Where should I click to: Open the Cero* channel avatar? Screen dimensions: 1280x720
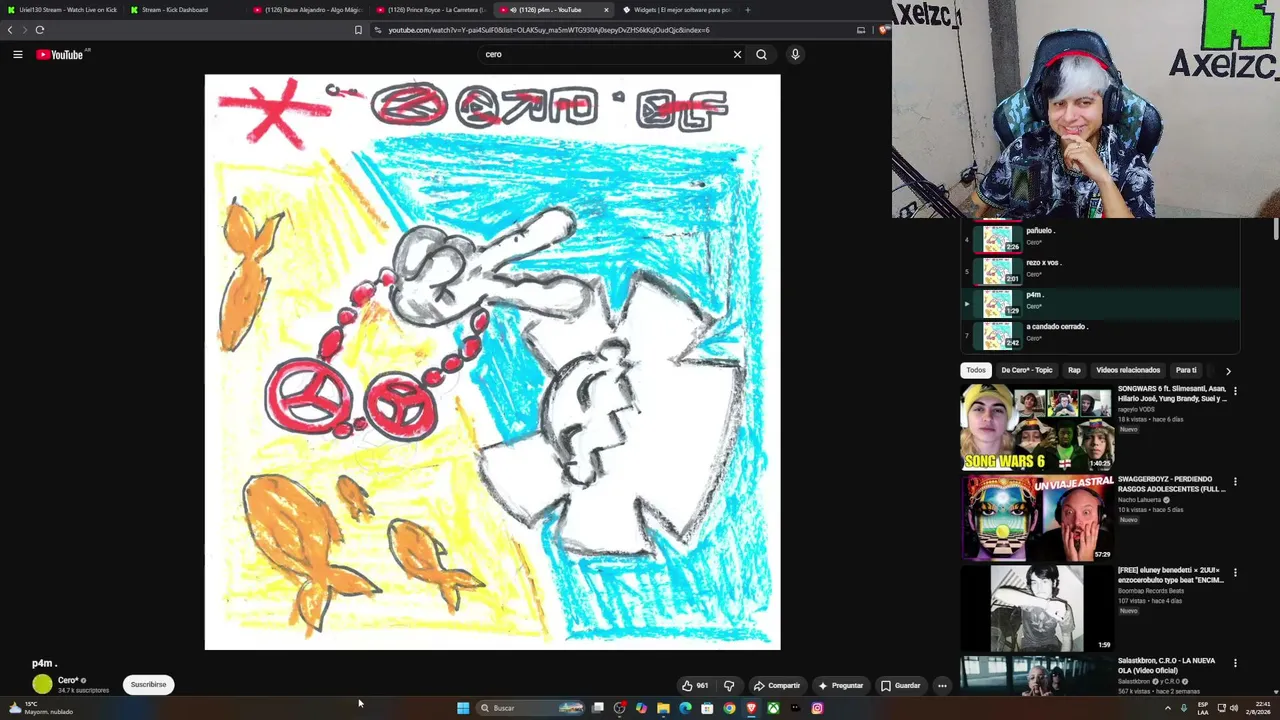(x=42, y=684)
